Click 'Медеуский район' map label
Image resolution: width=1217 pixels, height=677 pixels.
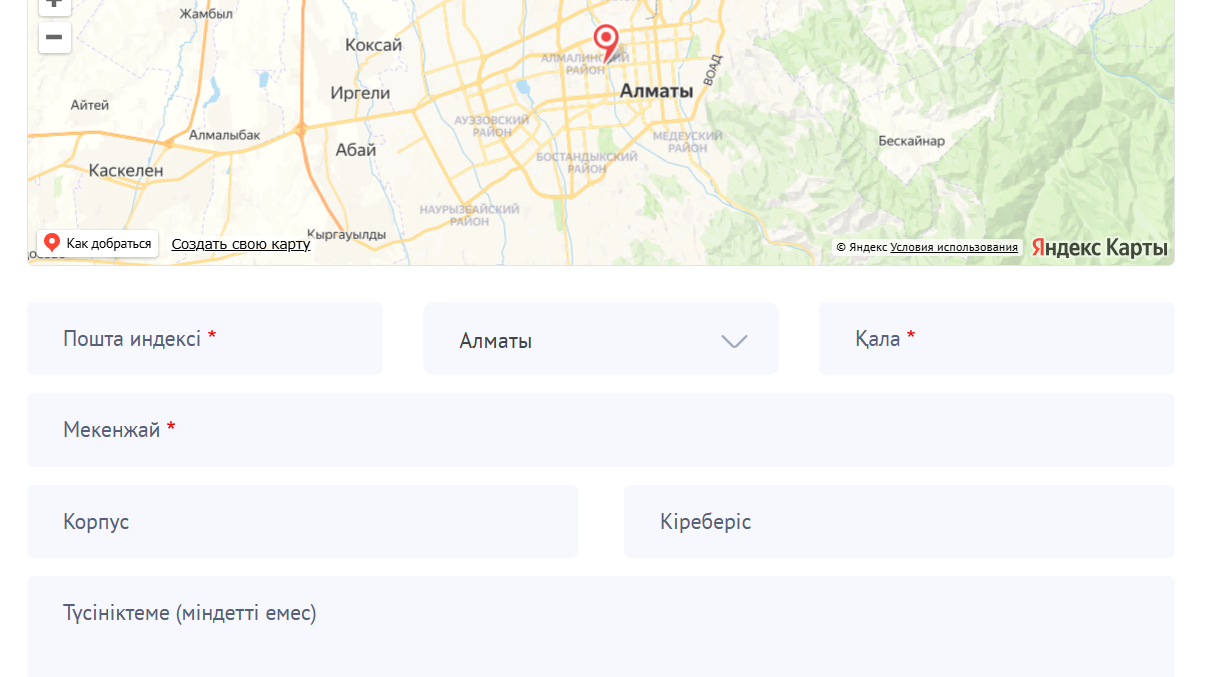point(687,141)
